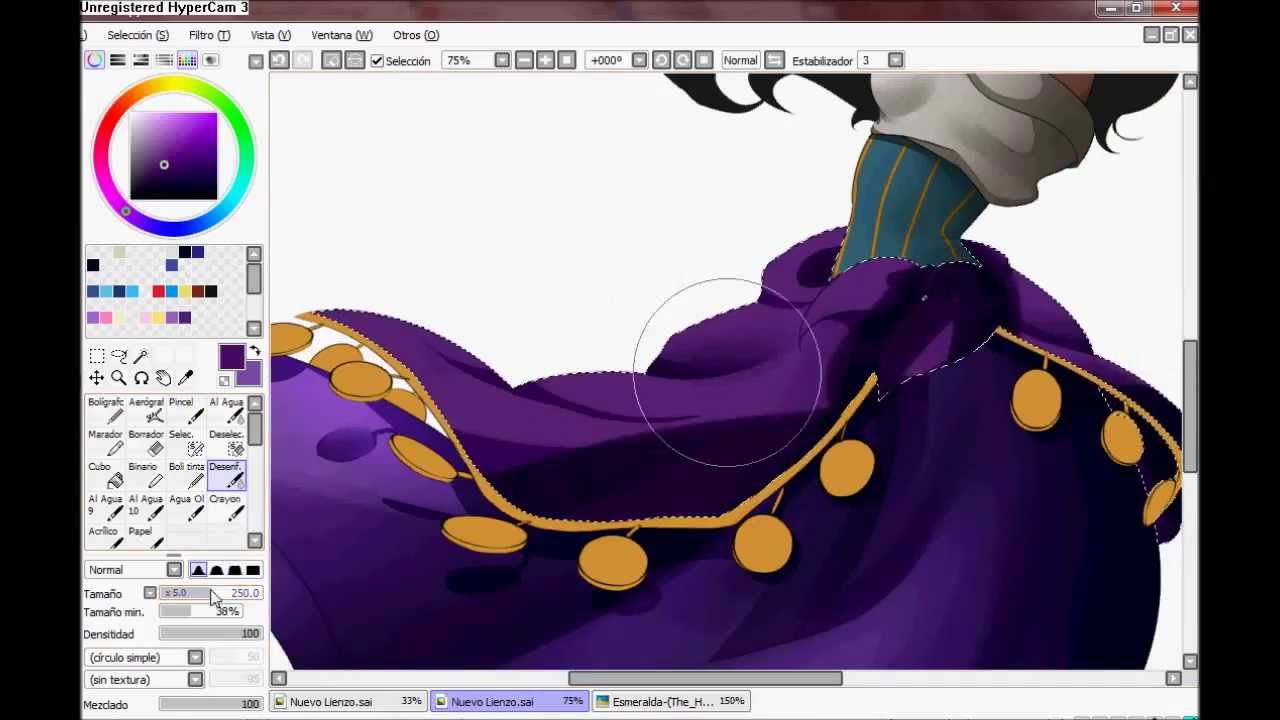The width and height of the screenshot is (1280, 720).
Task: Choose the Acrílico brush
Action: tap(106, 538)
